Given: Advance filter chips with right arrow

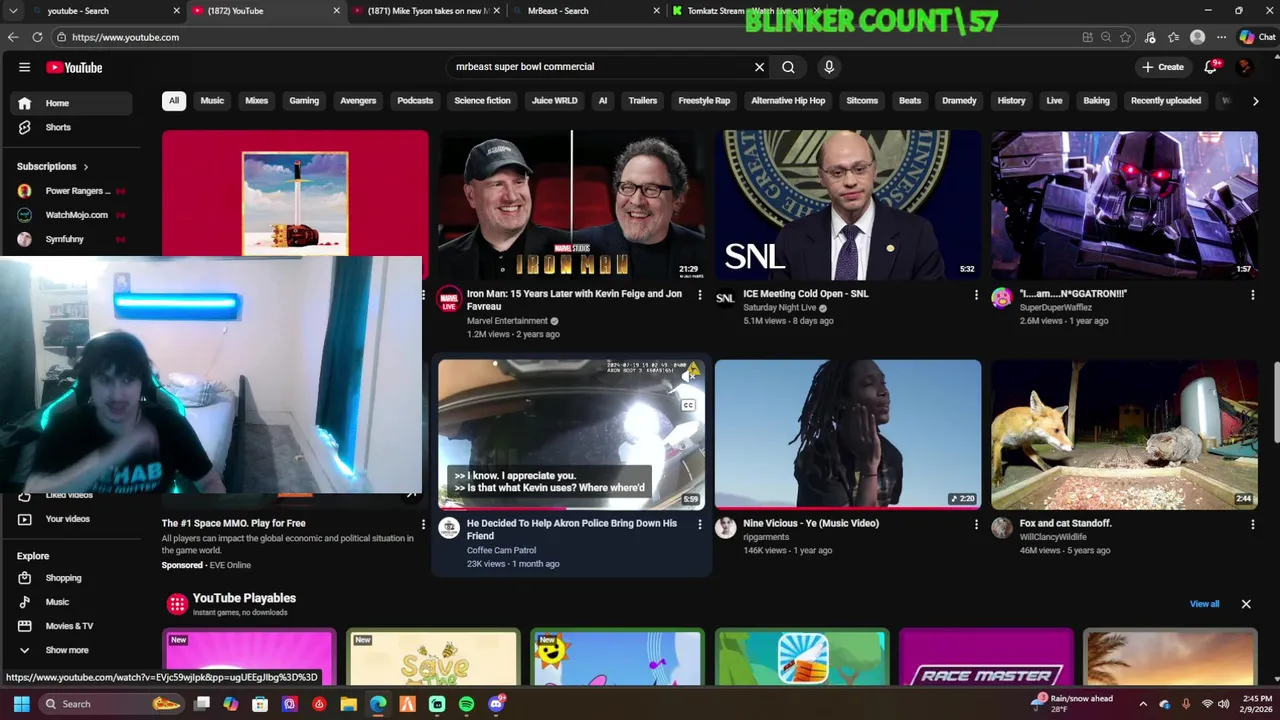Looking at the screenshot, I should 1255,101.
